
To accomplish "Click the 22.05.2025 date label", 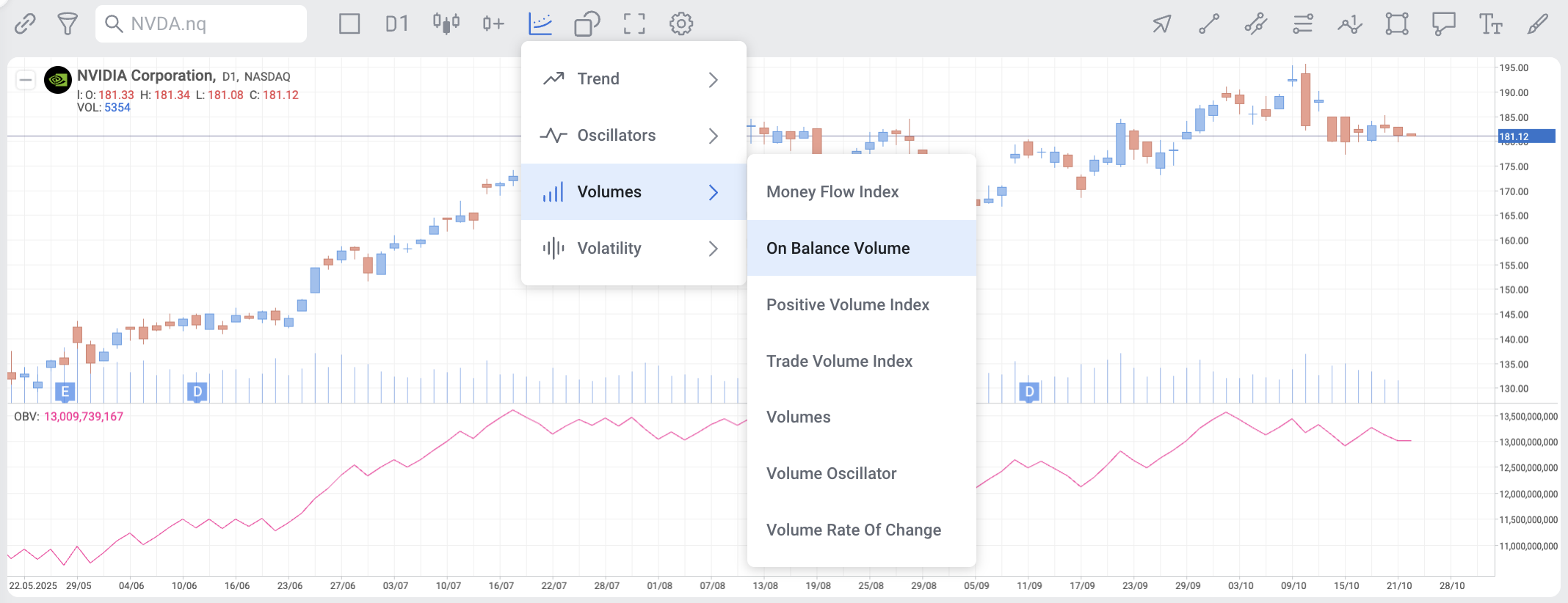I will (33, 585).
